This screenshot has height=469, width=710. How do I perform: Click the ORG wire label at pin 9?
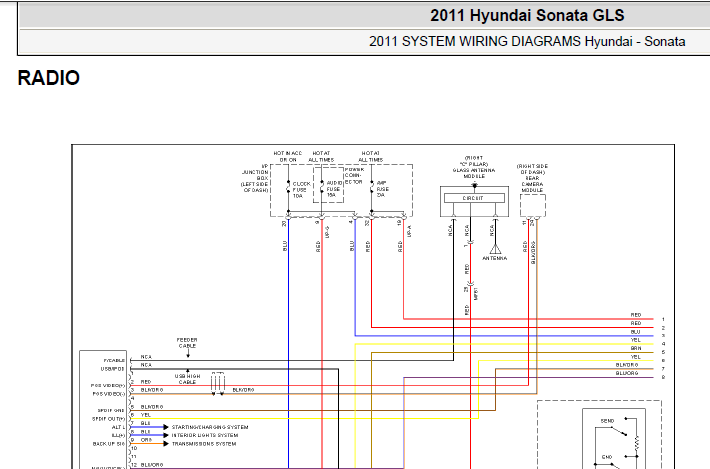pyautogui.click(x=146, y=440)
